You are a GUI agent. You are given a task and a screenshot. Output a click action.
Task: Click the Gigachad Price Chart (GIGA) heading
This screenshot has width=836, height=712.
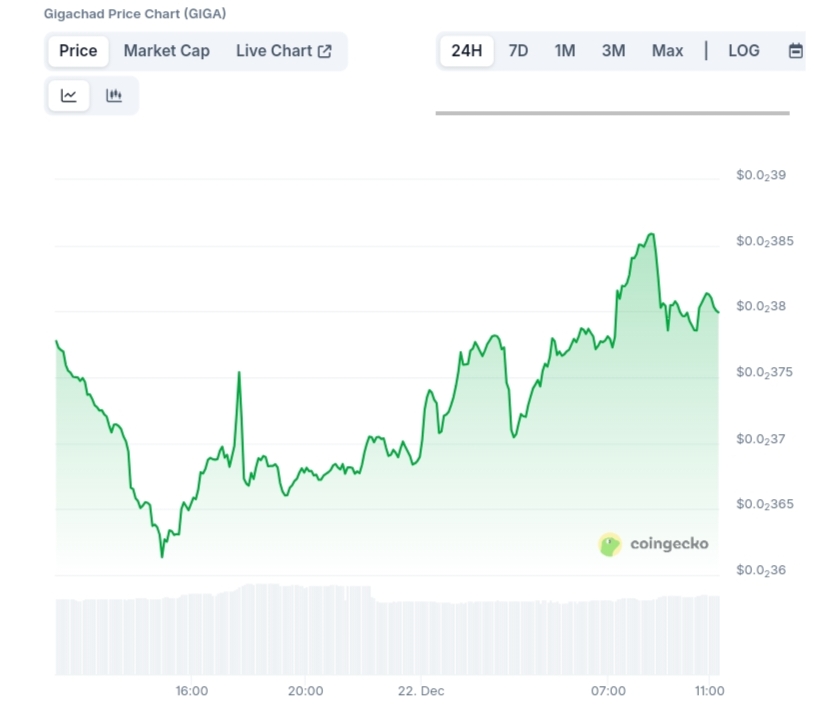click(x=135, y=14)
